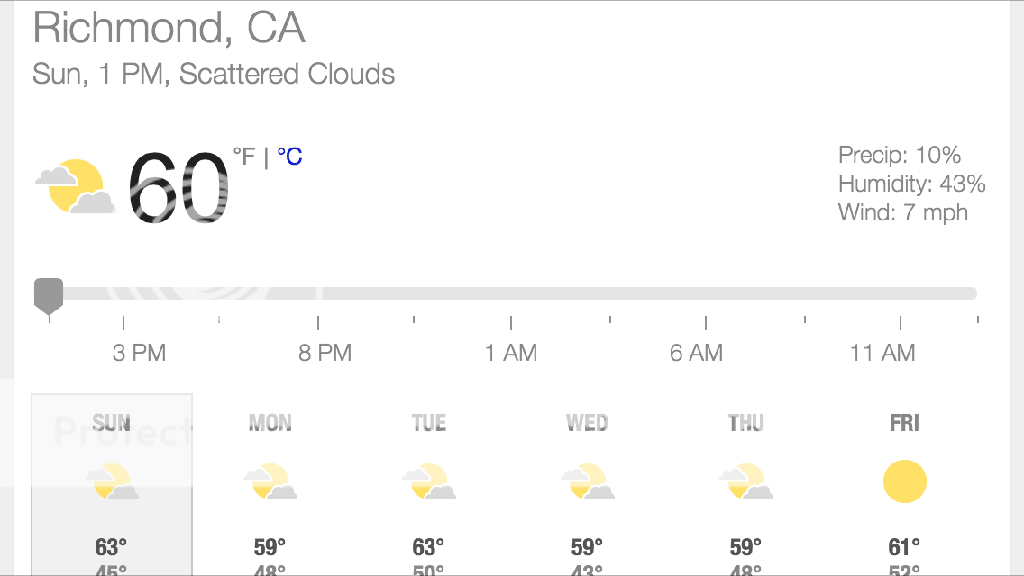Click Monday's partly cloudy weather icon
Viewport: 1024px width, 576px height.
pyautogui.click(x=270, y=482)
